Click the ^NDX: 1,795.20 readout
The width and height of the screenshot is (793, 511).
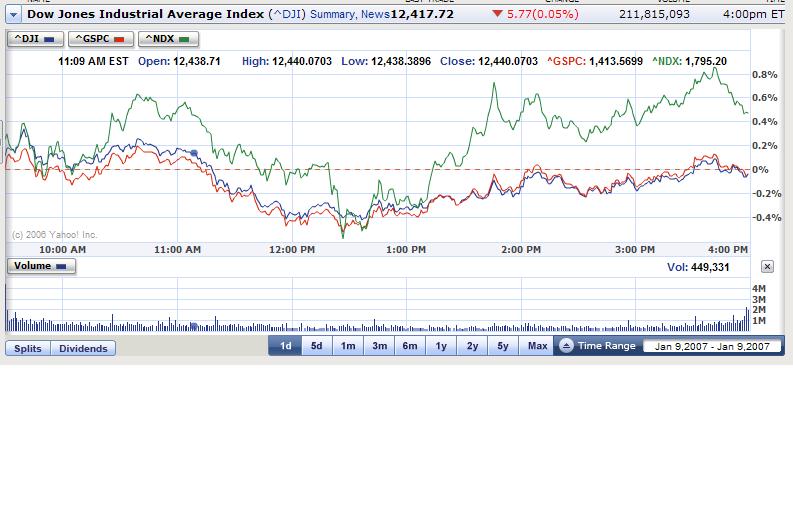[x=689, y=61]
